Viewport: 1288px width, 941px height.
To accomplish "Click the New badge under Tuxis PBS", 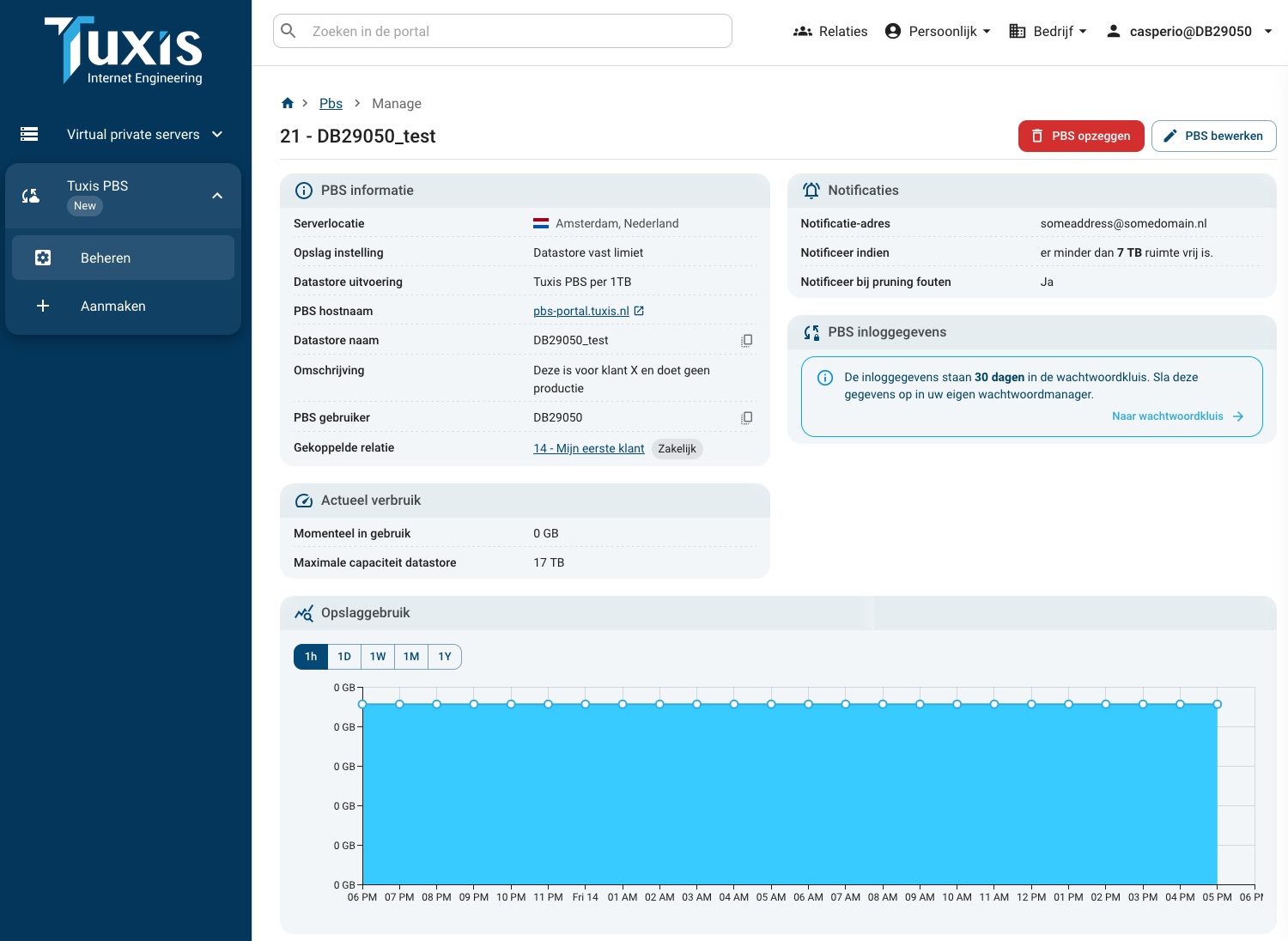I will point(85,206).
